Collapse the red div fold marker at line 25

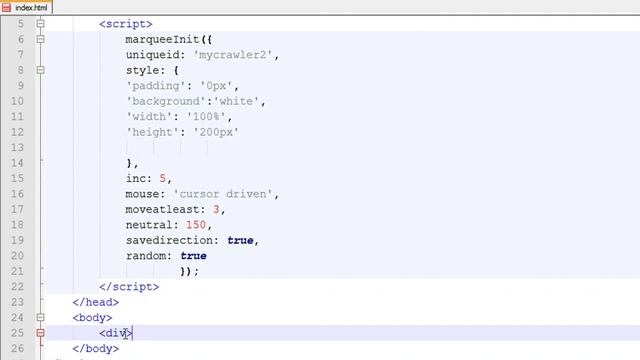[40, 333]
